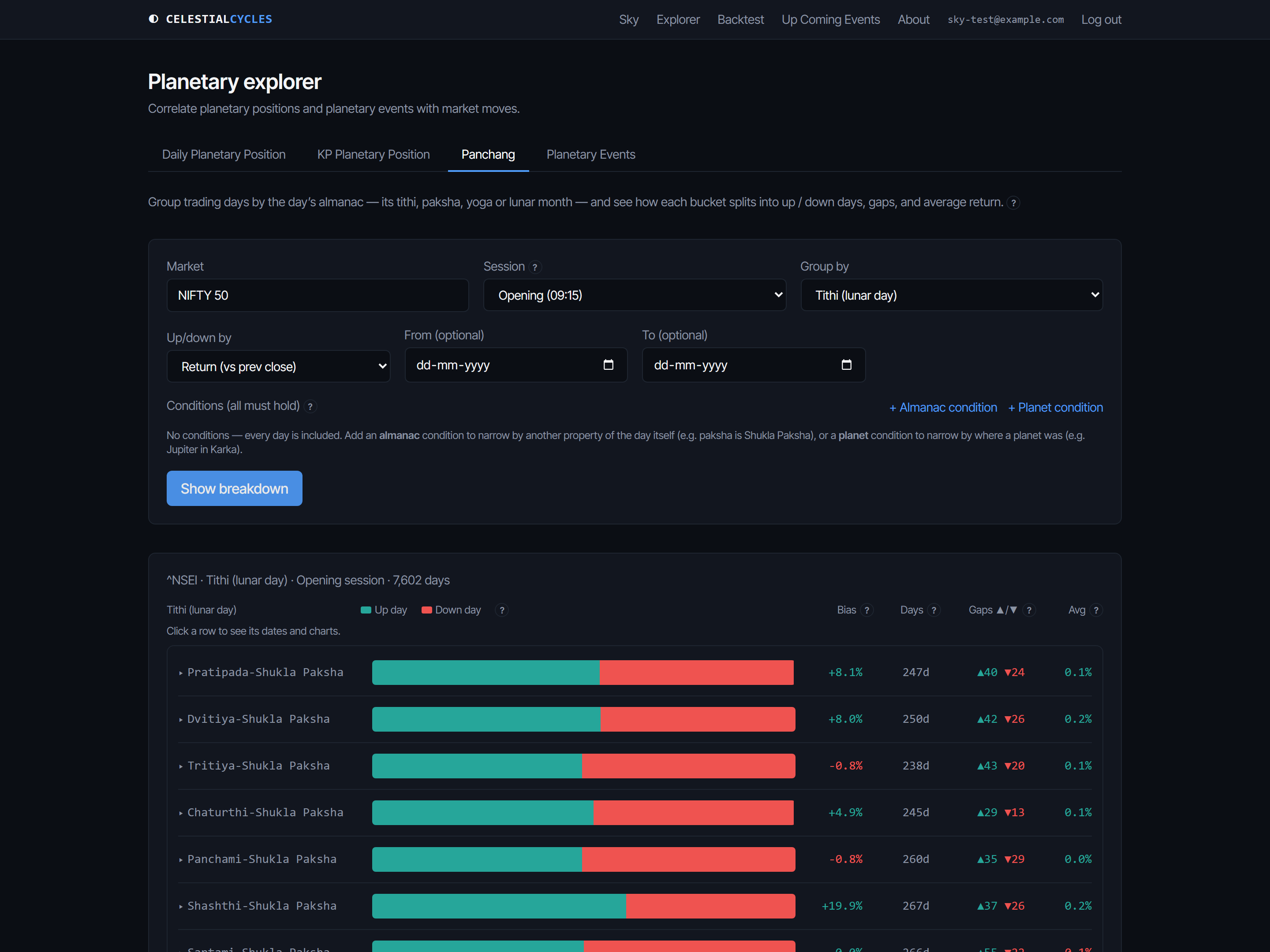Viewport: 1270px width, 952px height.
Task: Click the From (optional) date field
Action: click(x=515, y=365)
